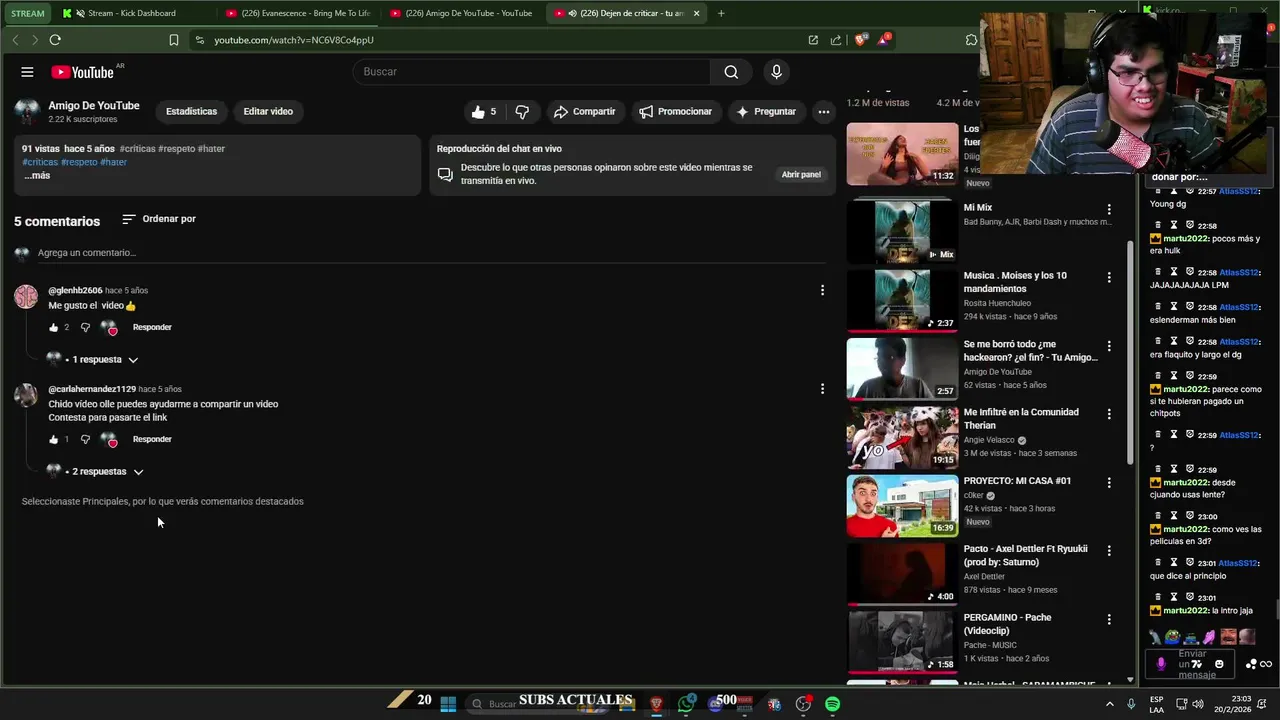The height and width of the screenshot is (720, 1280).
Task: Open more options for Pacto video
Action: [x=1108, y=550]
